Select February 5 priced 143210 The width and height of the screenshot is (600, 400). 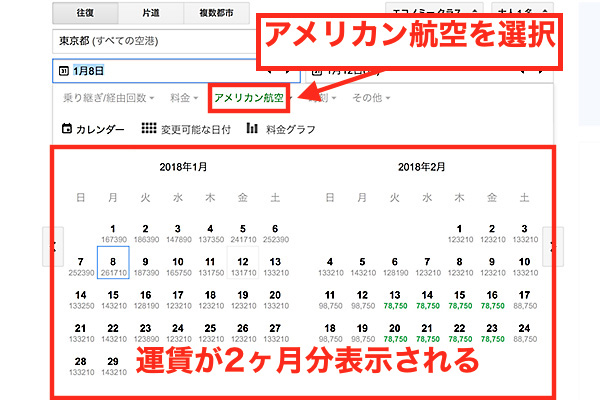(363, 267)
